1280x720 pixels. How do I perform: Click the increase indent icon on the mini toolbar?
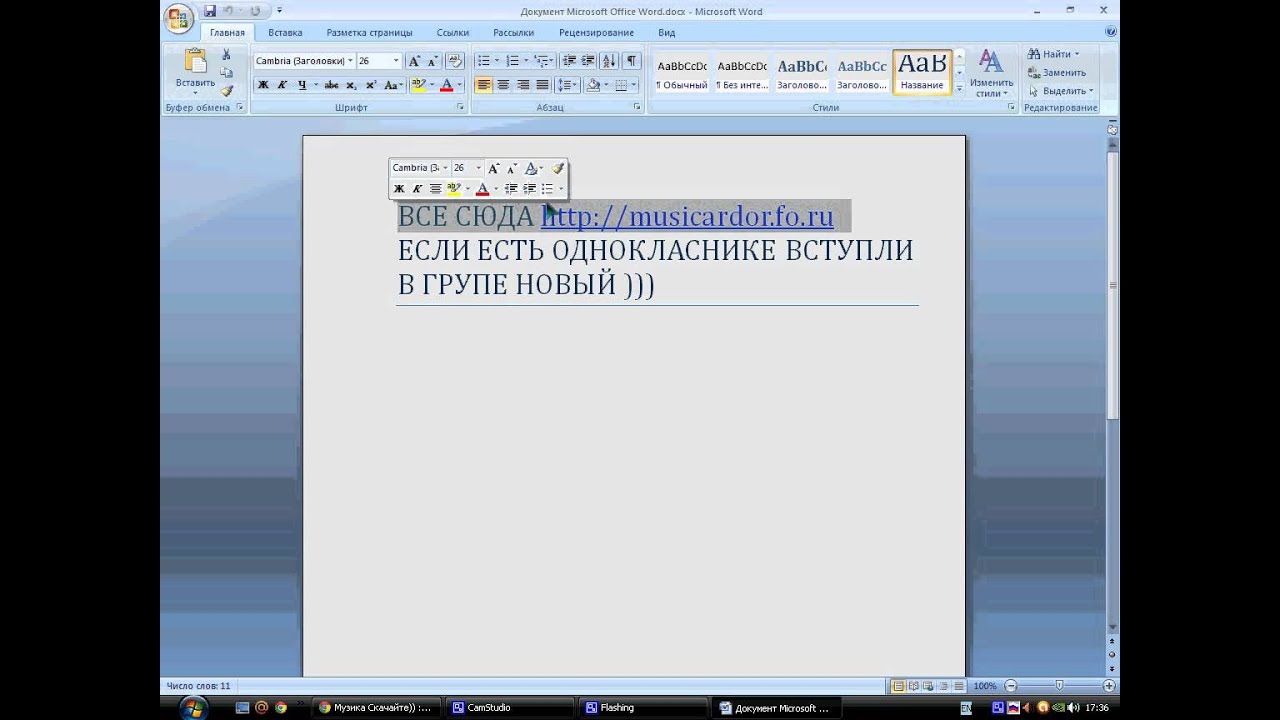529,188
